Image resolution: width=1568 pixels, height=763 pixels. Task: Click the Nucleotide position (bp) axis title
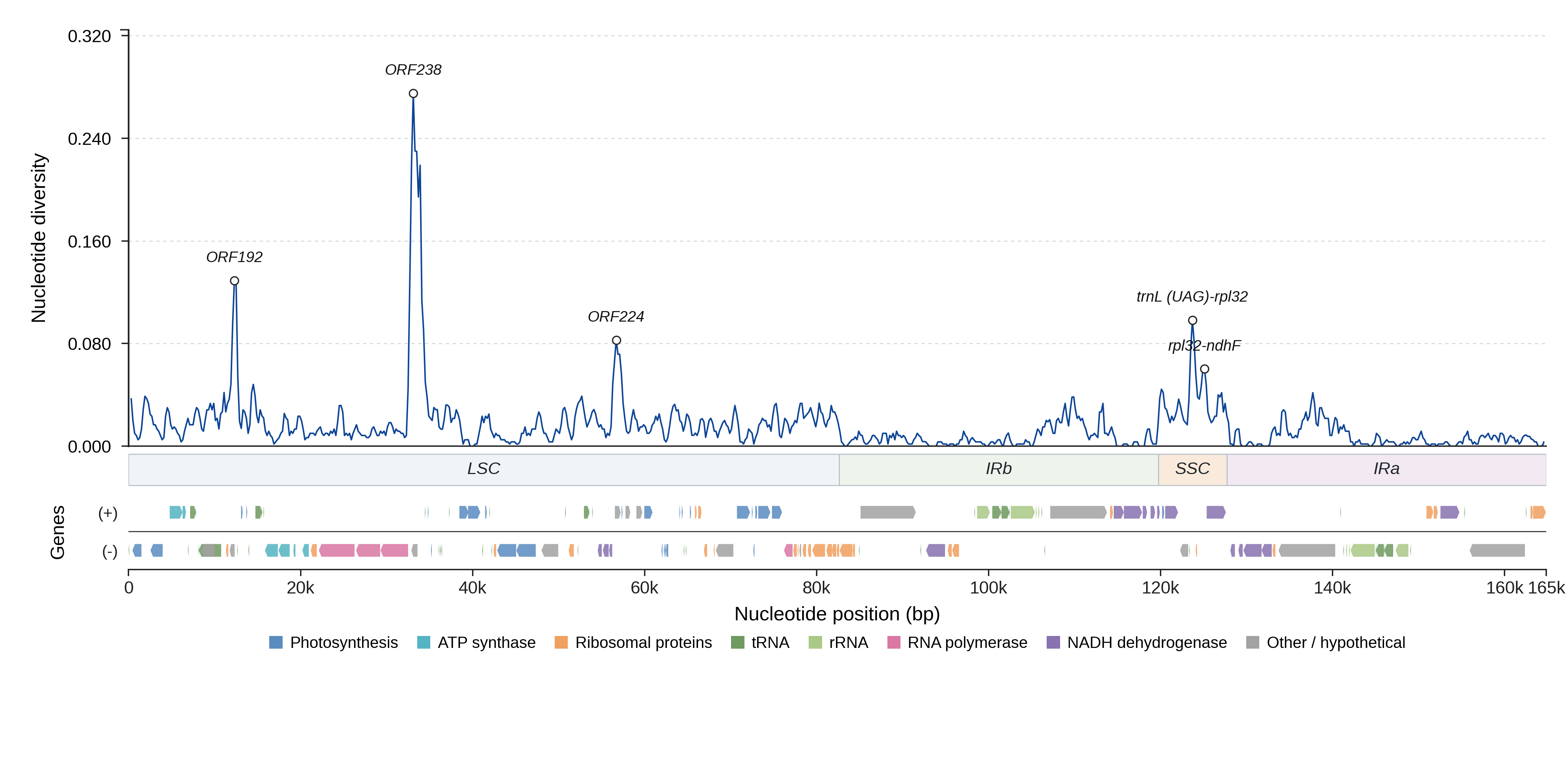(837, 614)
